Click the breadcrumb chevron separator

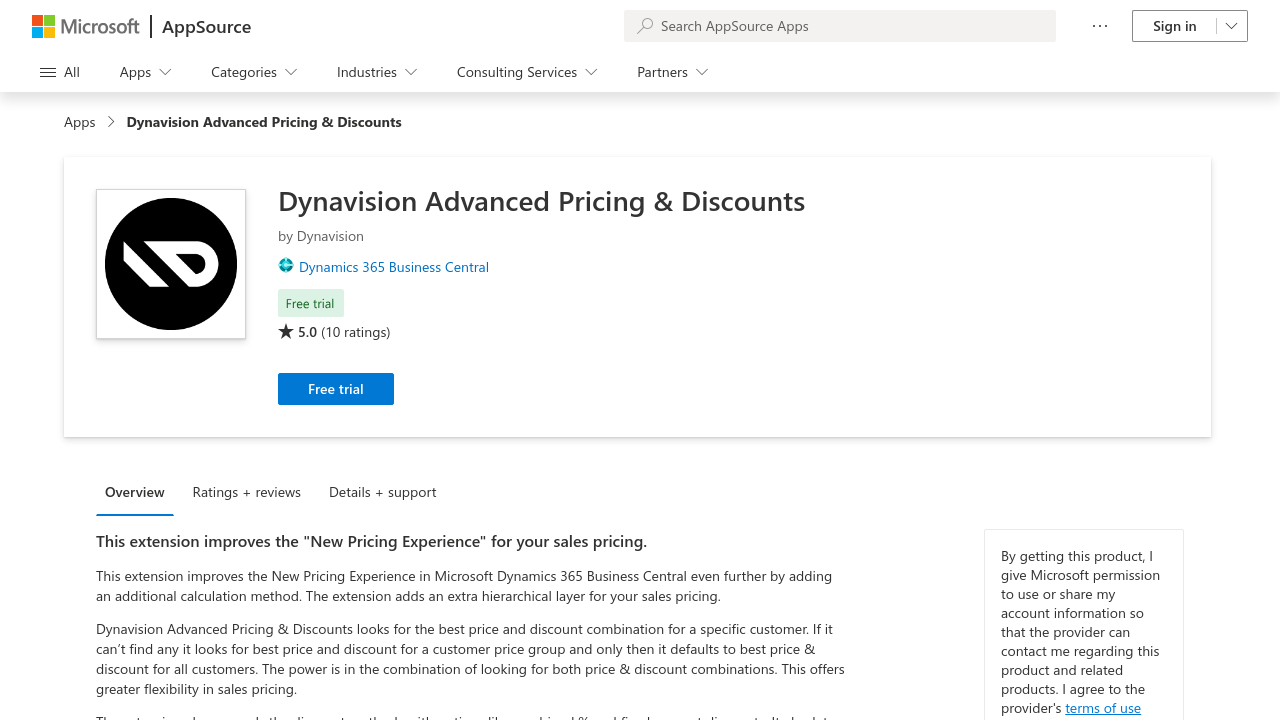pyautogui.click(x=111, y=122)
